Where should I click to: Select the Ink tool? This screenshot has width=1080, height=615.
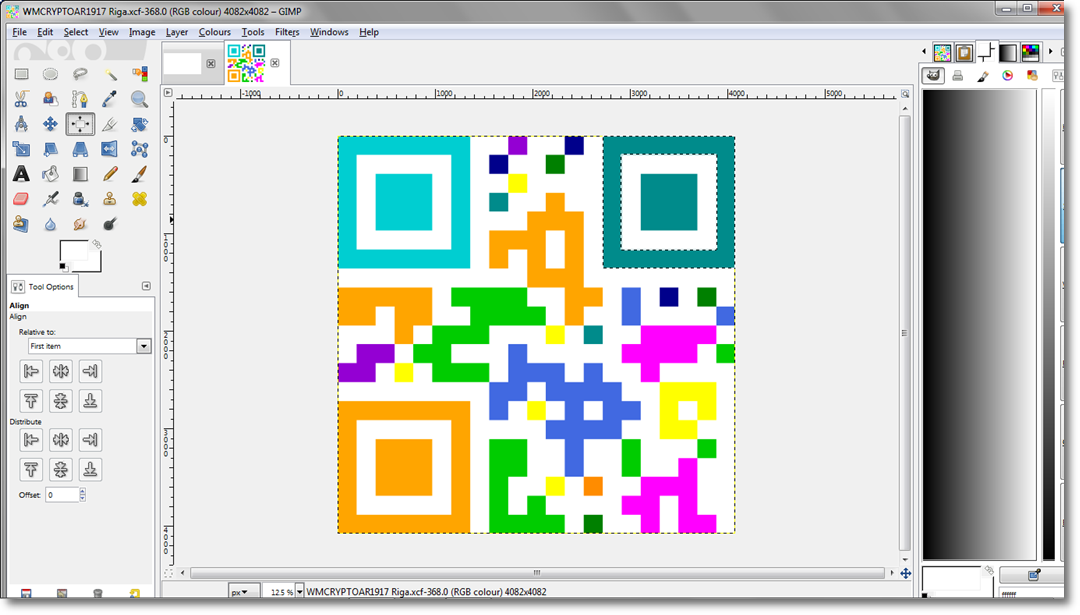point(80,199)
